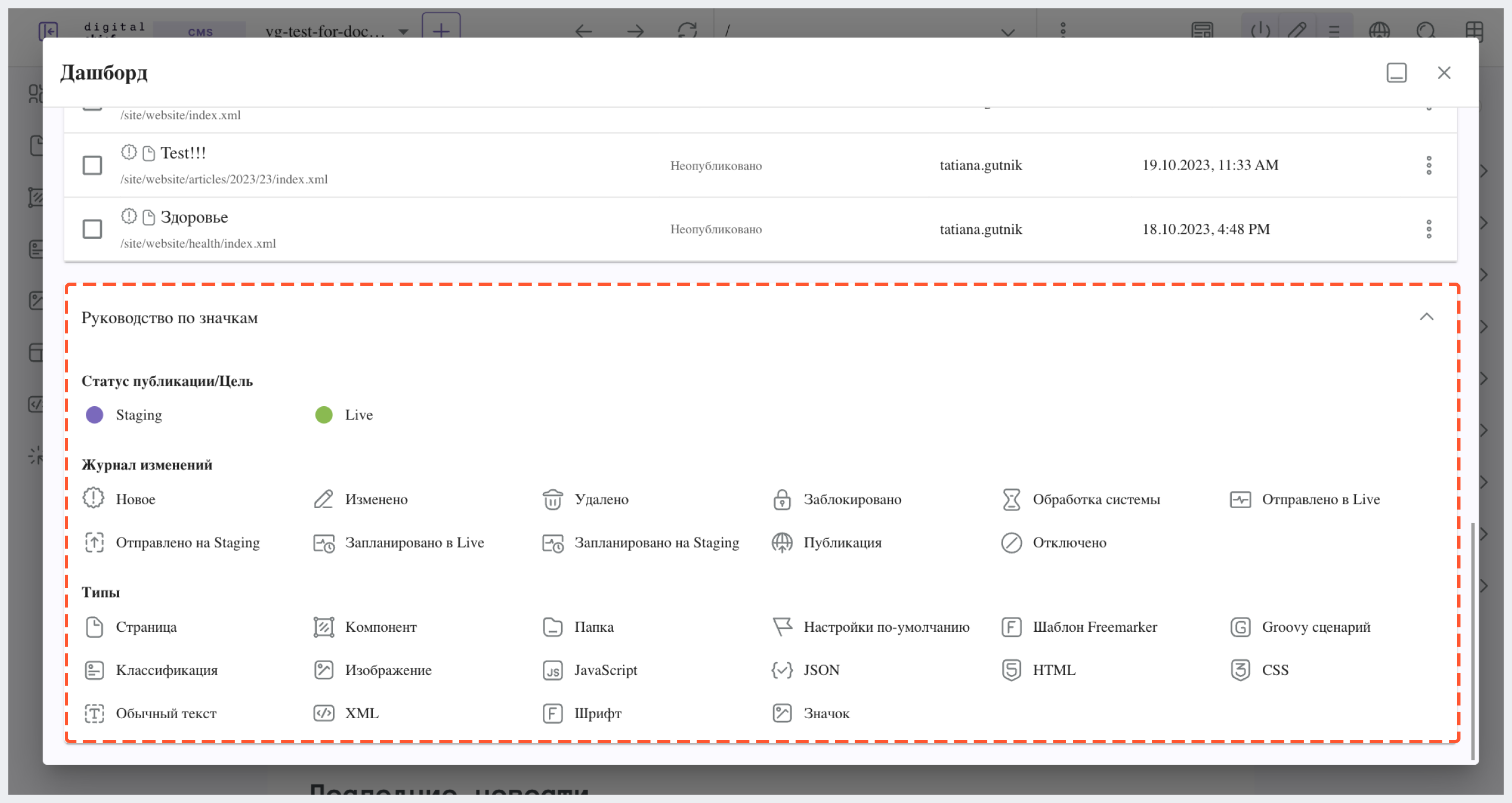Open the Test!!! page entry
The height and width of the screenshot is (803, 1512).
click(x=183, y=153)
